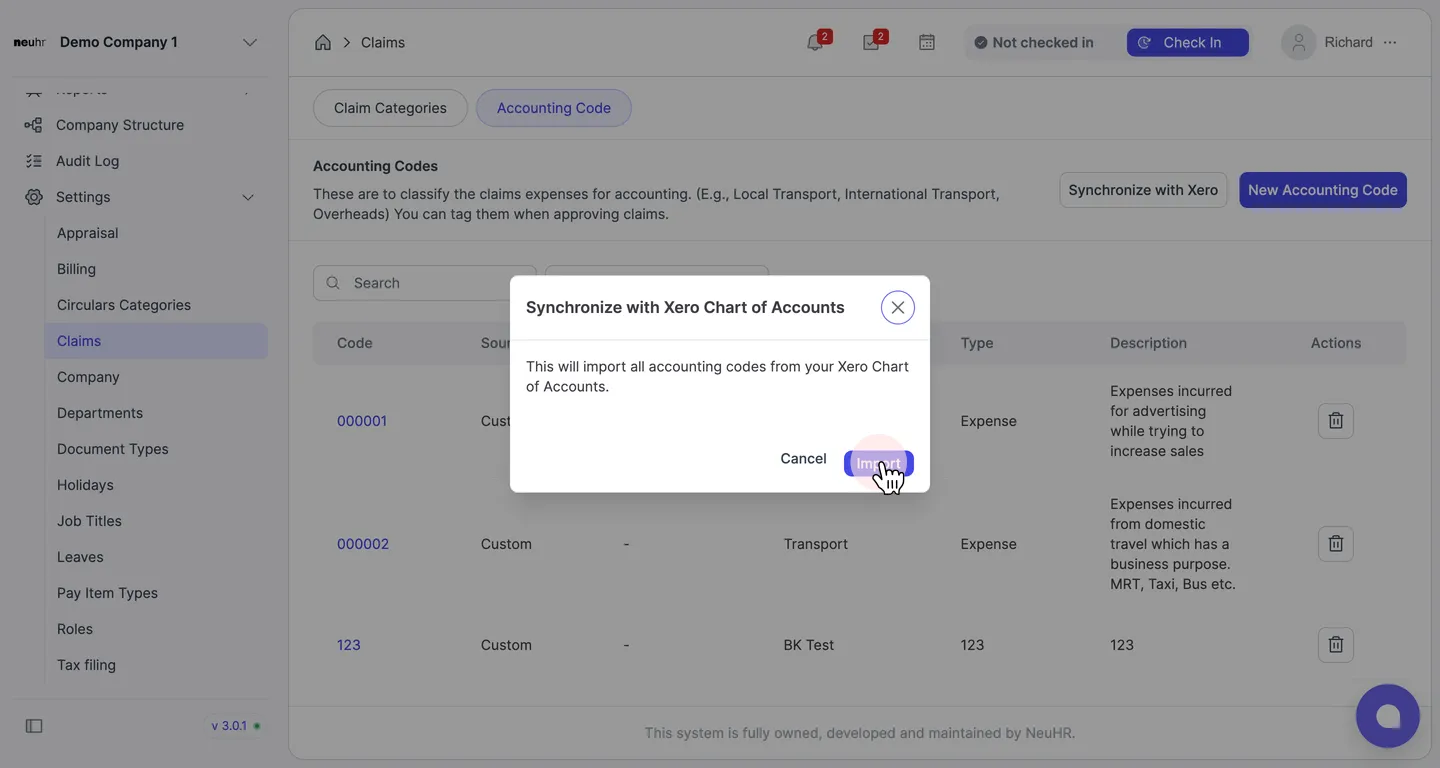Click the Actions column header
The width and height of the screenshot is (1440, 768).
click(1336, 343)
